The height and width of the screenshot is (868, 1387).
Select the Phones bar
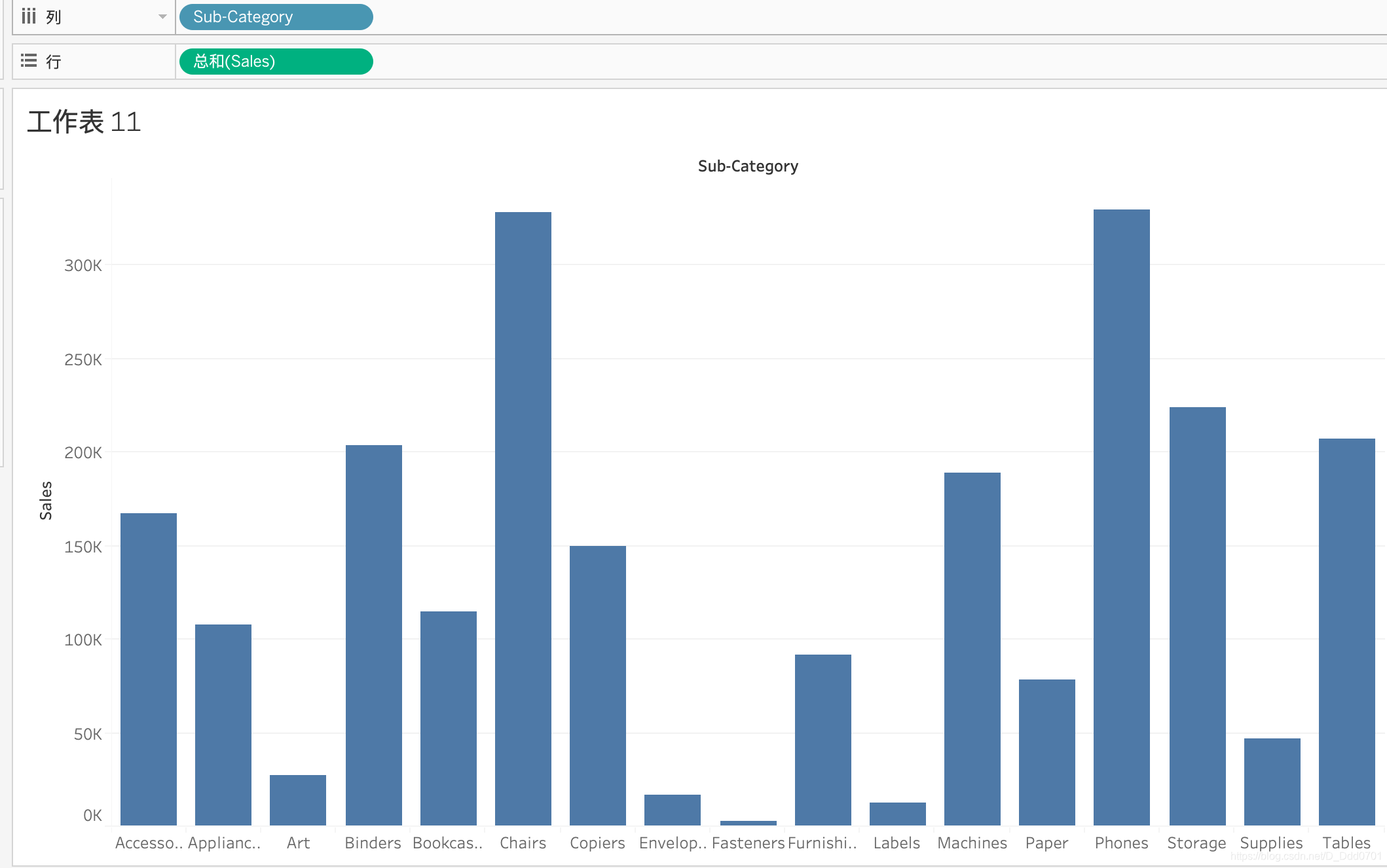click(x=1121, y=517)
